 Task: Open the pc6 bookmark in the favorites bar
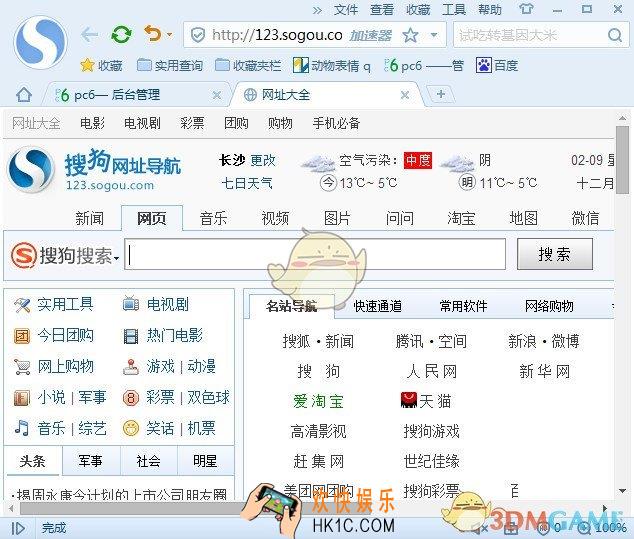[424, 66]
